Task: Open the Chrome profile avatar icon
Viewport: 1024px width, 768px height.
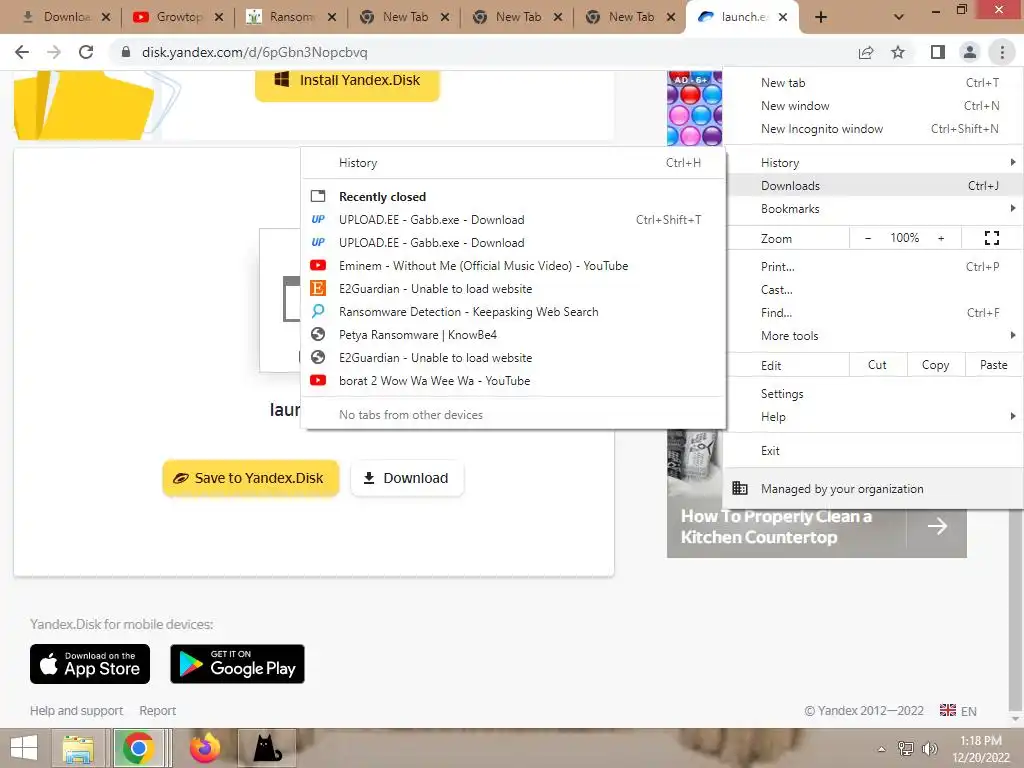Action: pos(970,52)
